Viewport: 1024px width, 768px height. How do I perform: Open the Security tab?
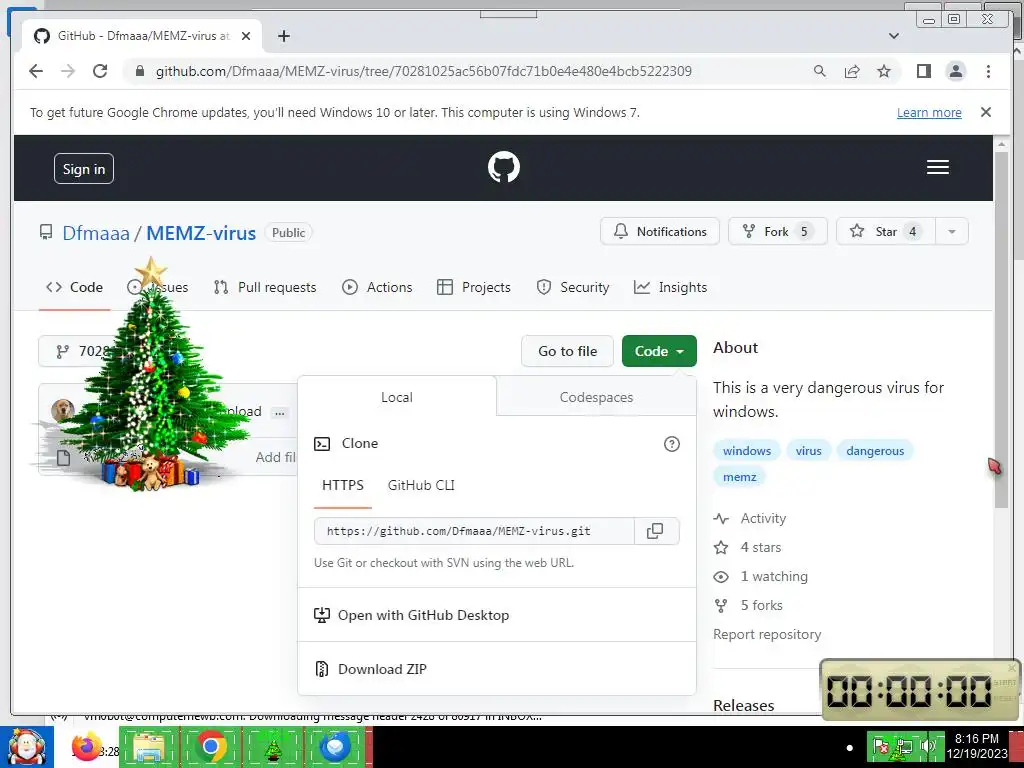[572, 287]
